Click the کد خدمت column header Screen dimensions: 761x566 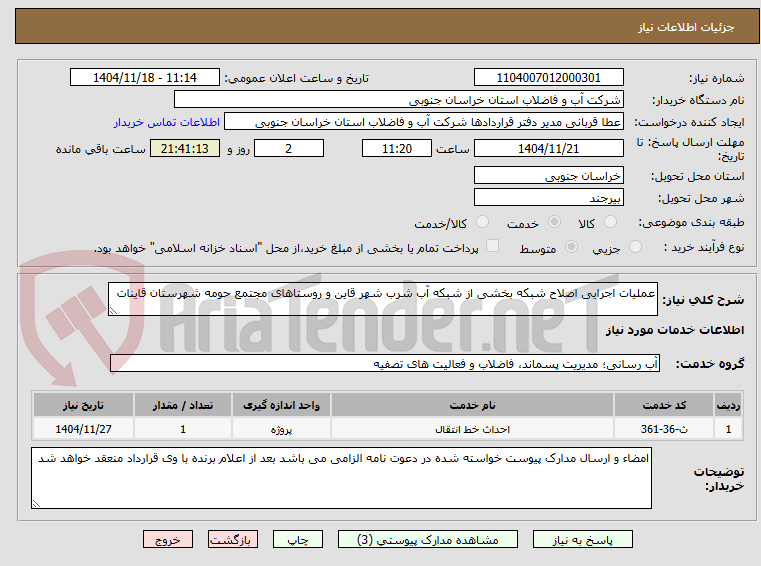(x=664, y=405)
